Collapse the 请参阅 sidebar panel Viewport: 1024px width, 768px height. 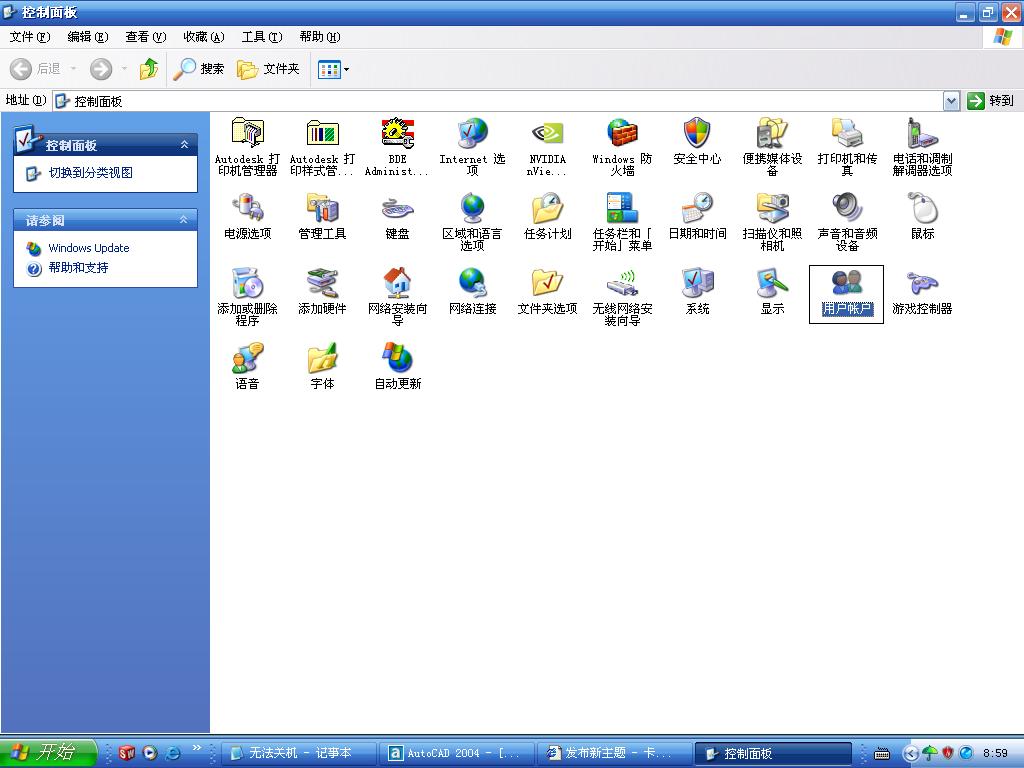[184, 220]
